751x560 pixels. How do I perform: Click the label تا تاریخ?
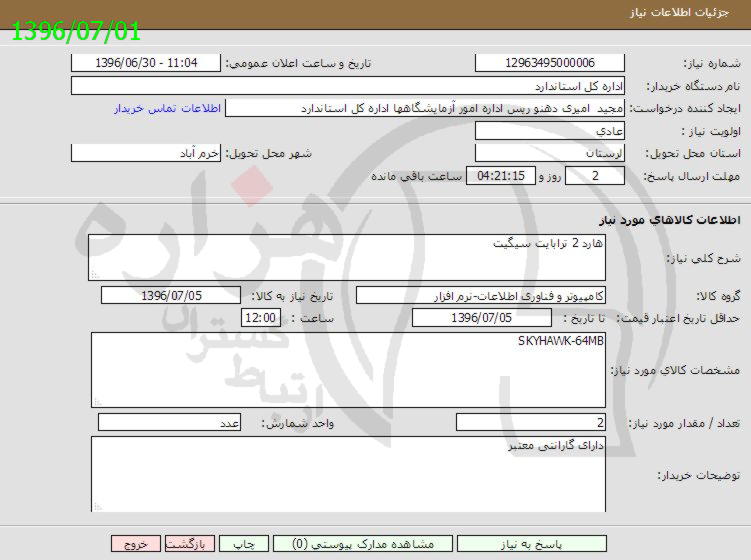pos(584,318)
